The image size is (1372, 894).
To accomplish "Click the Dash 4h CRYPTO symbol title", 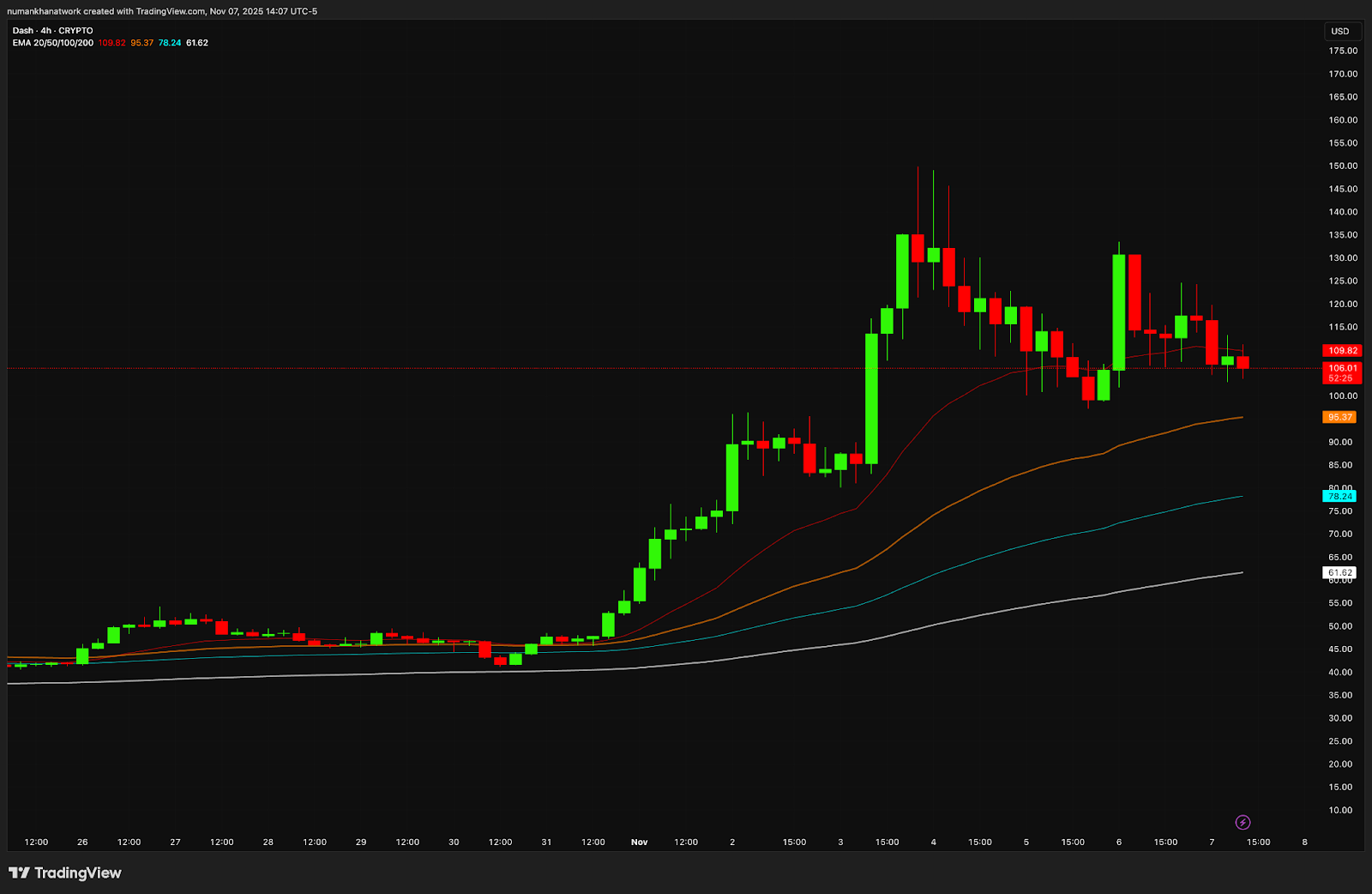I will point(52,31).
